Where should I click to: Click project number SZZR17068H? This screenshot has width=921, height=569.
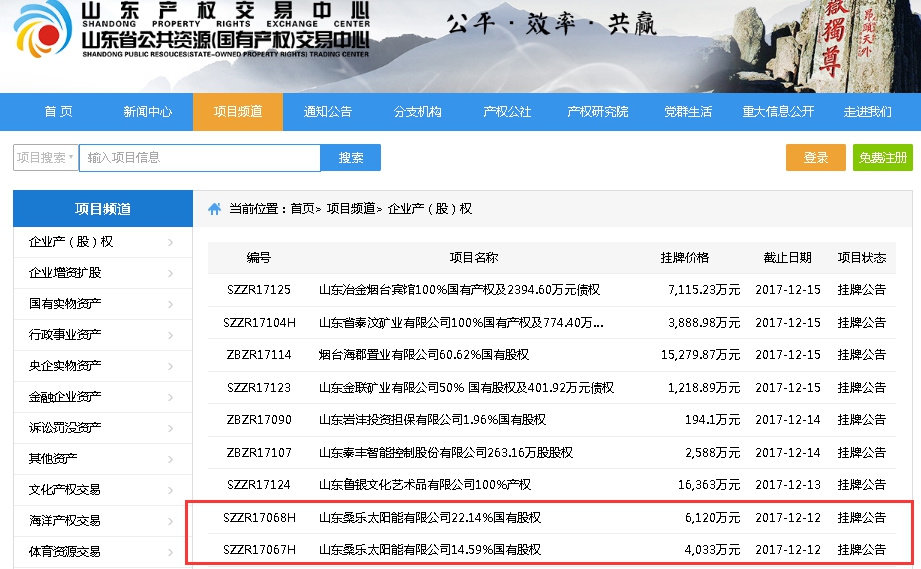[x=259, y=518]
